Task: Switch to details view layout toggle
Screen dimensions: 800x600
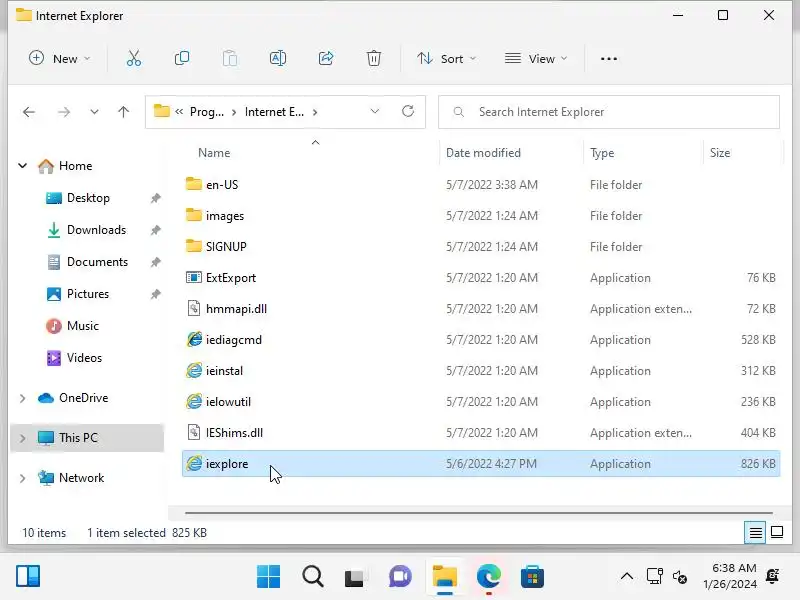Action: tap(755, 533)
